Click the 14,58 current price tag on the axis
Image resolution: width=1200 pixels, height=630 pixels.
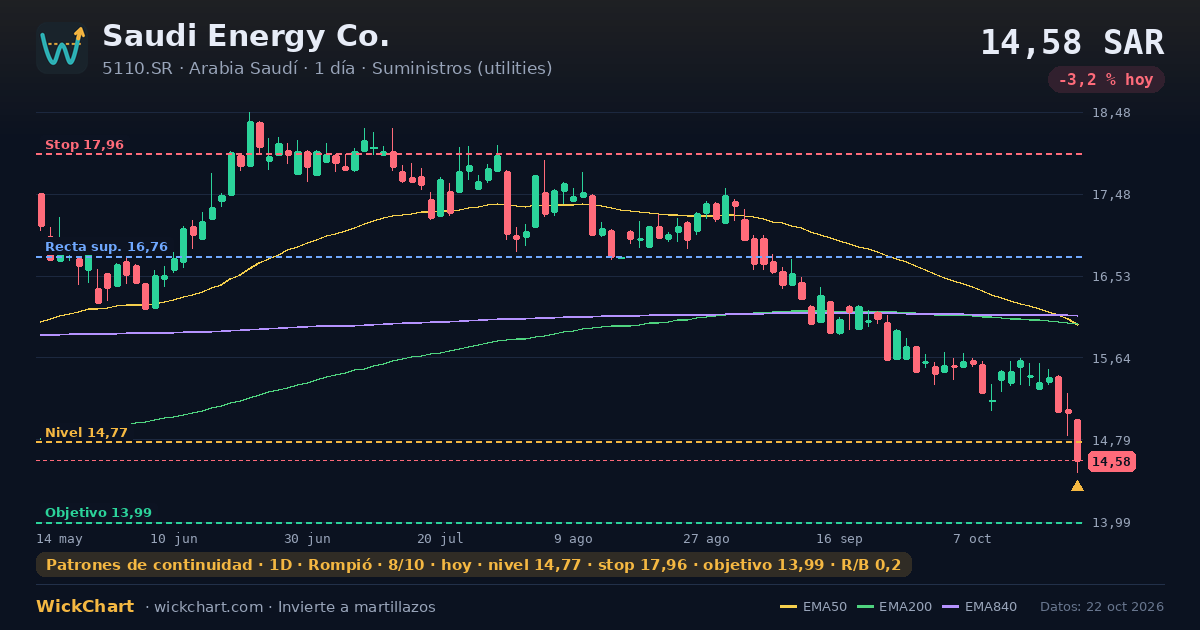pyautogui.click(x=1111, y=462)
